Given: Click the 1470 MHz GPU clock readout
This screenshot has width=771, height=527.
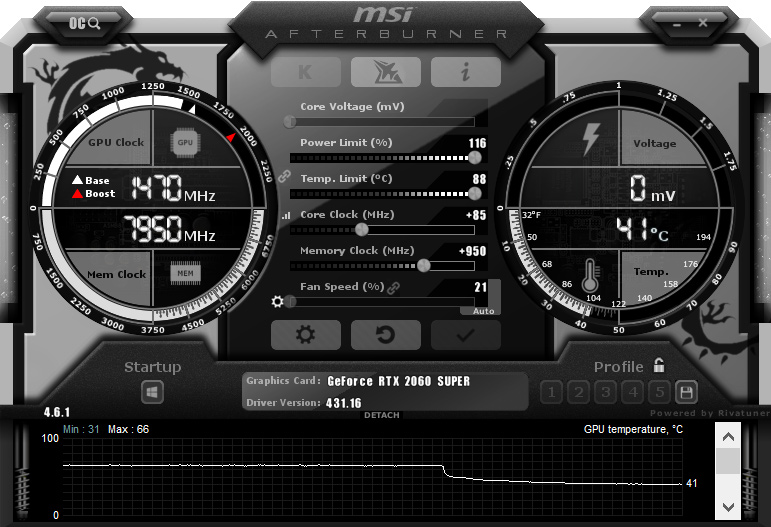Looking at the screenshot, I should pyautogui.click(x=173, y=188).
